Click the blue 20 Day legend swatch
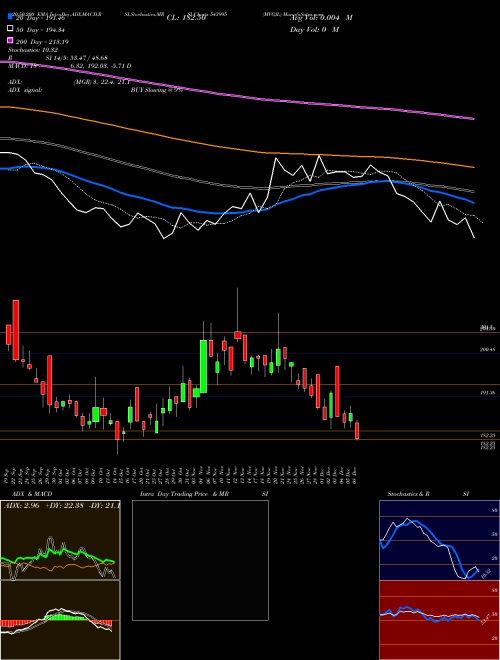 (11, 17)
